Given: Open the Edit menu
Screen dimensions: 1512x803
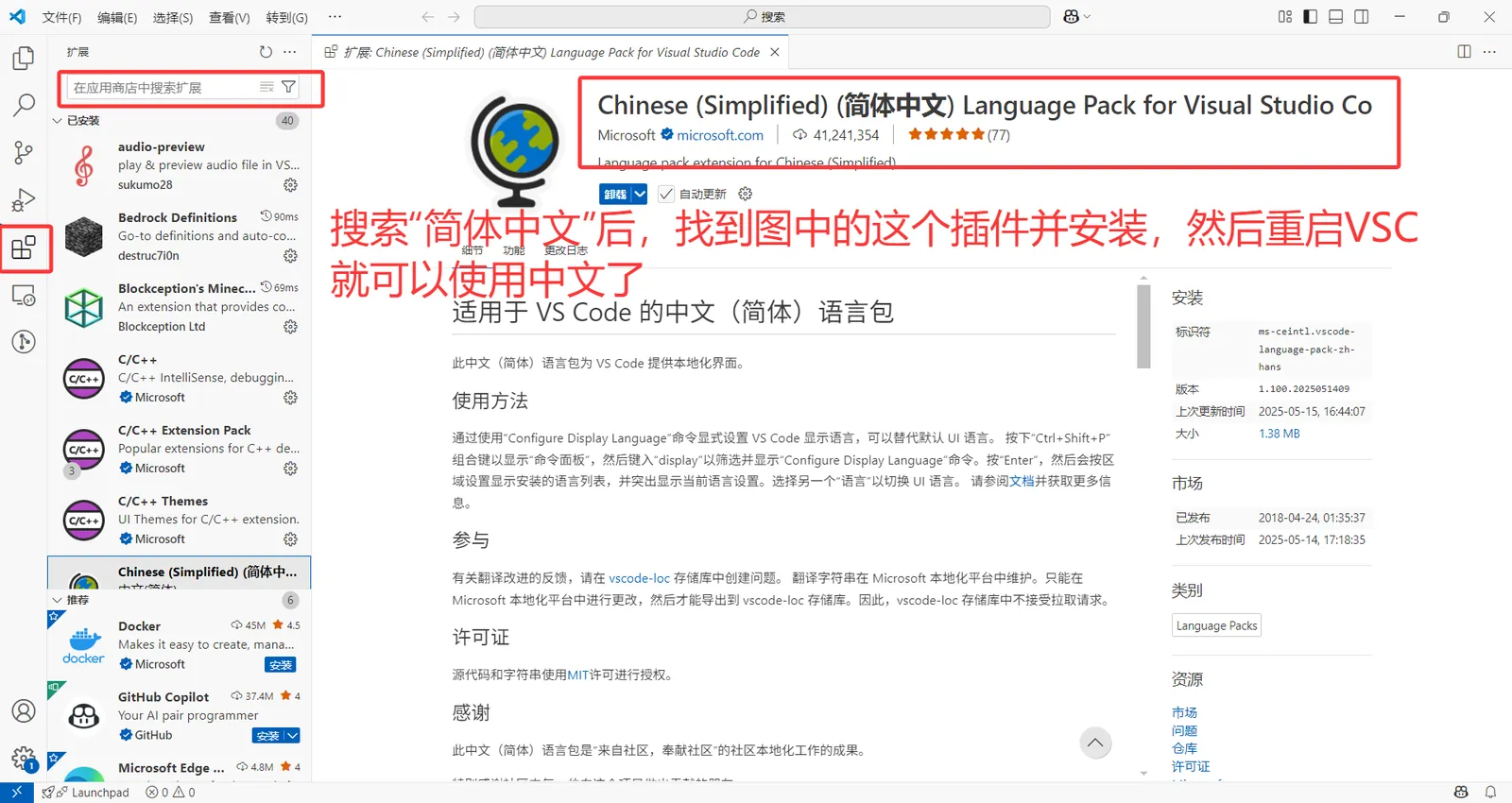Looking at the screenshot, I should tap(117, 17).
